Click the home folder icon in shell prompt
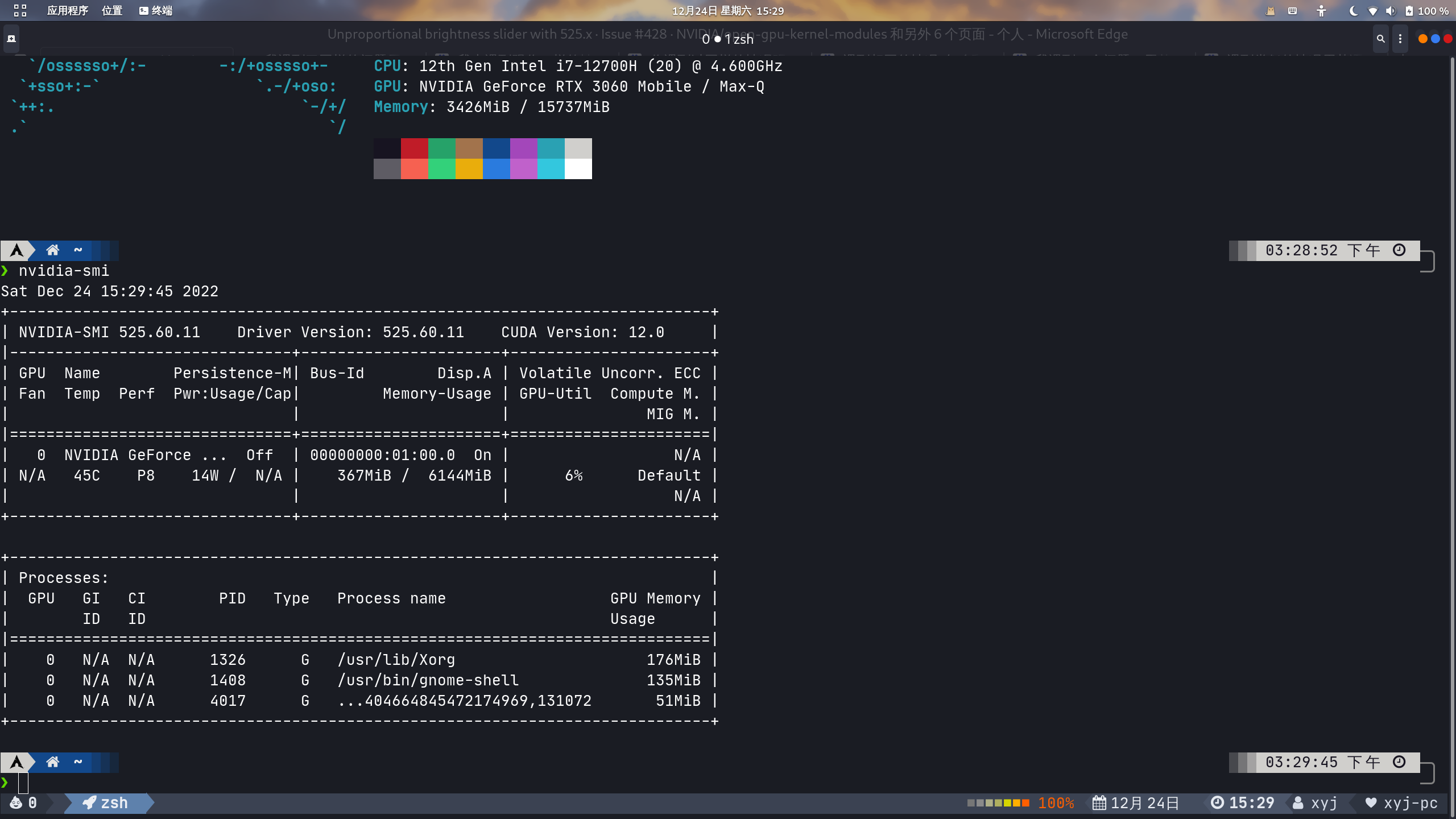Image resolution: width=1456 pixels, height=819 pixels. (53, 250)
